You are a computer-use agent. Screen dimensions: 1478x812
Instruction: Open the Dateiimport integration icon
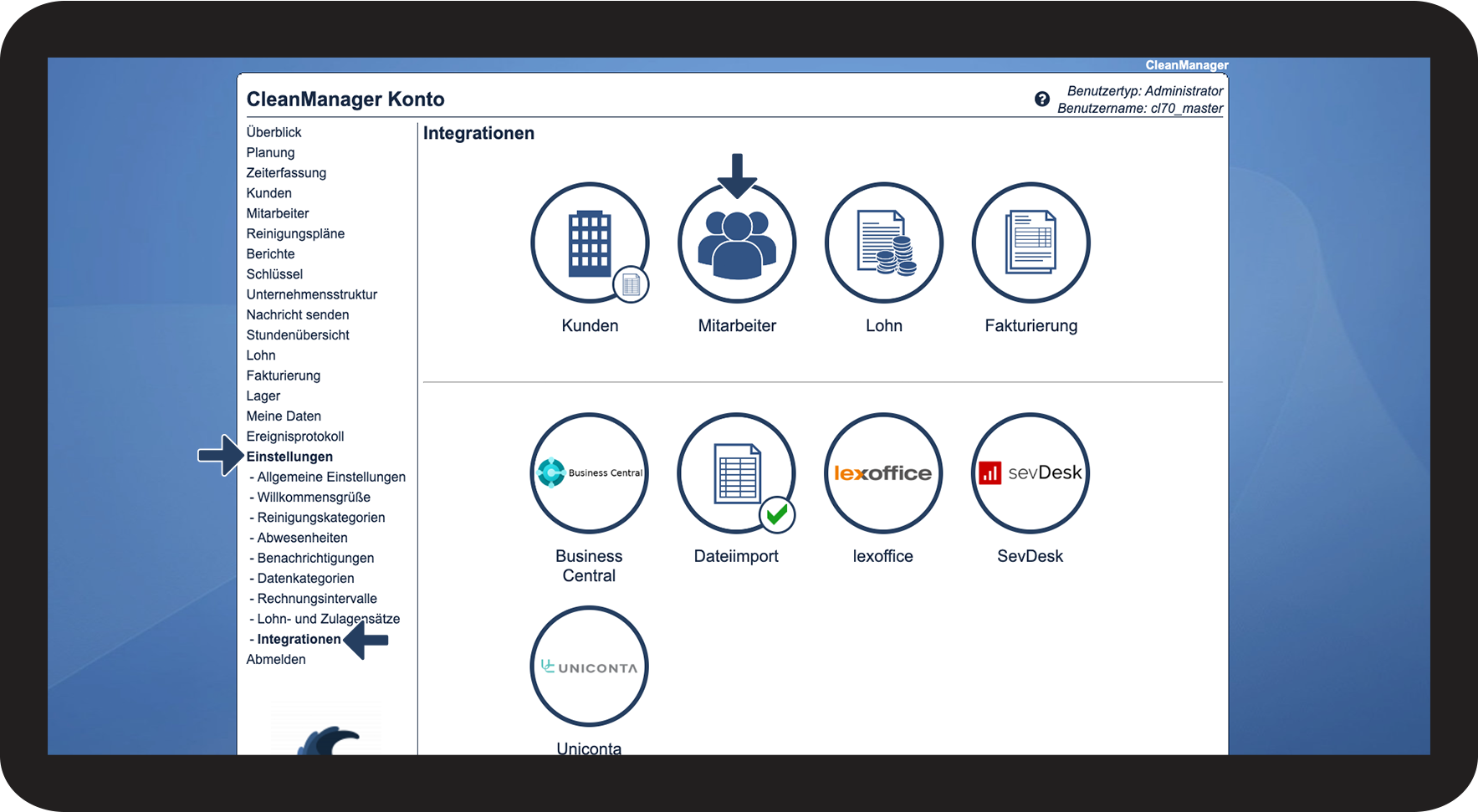737,473
